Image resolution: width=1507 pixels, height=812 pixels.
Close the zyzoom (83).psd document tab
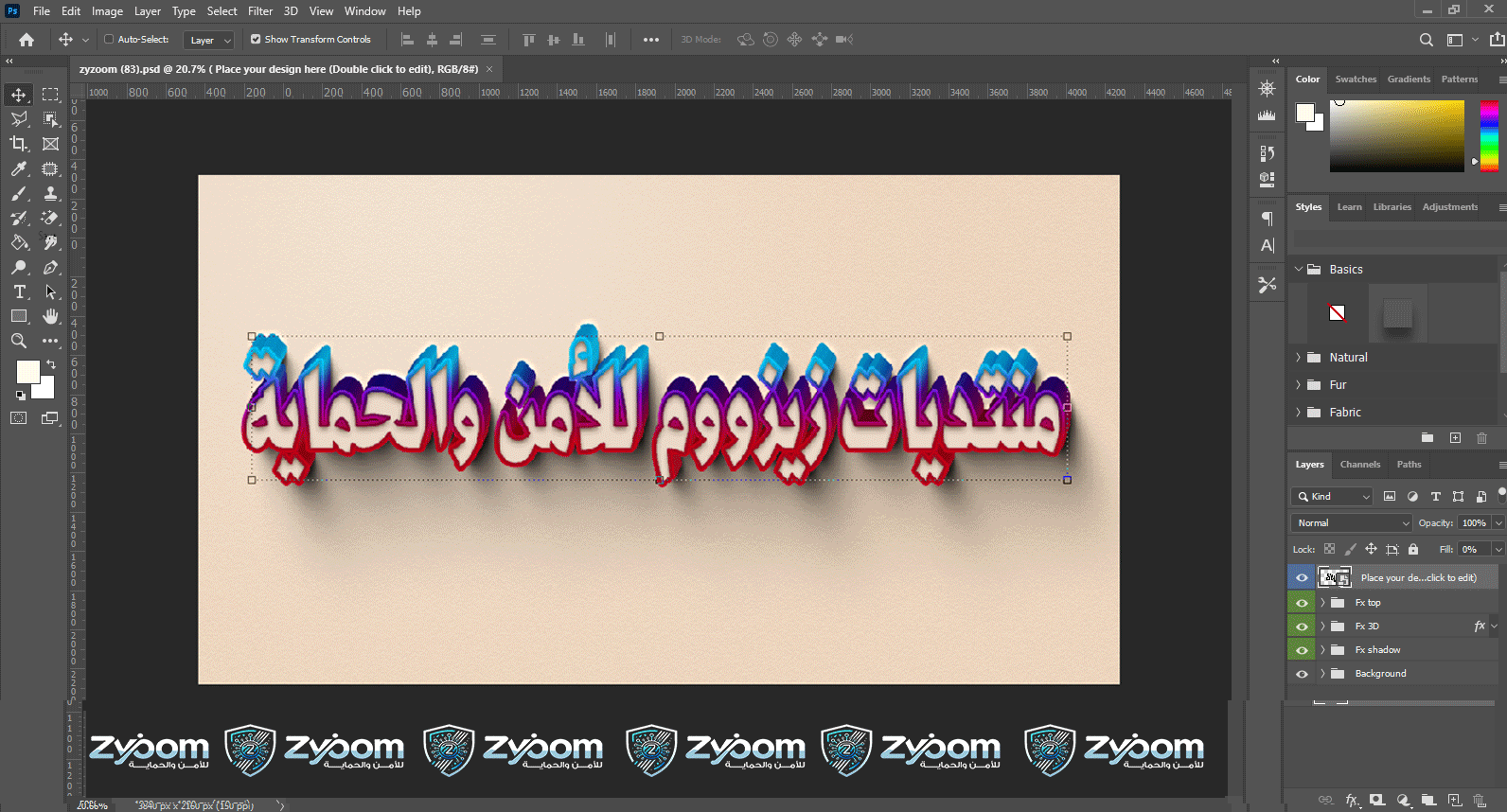tap(489, 69)
